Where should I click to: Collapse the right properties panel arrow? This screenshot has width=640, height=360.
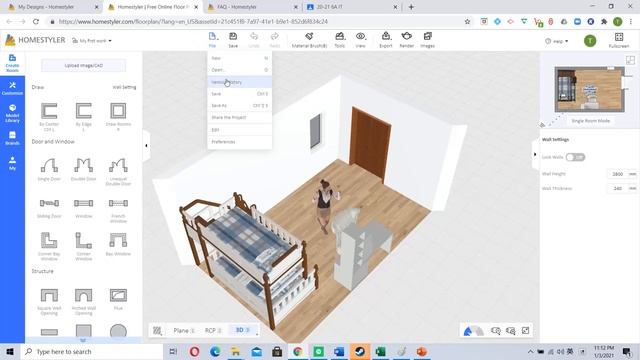pos(535,154)
